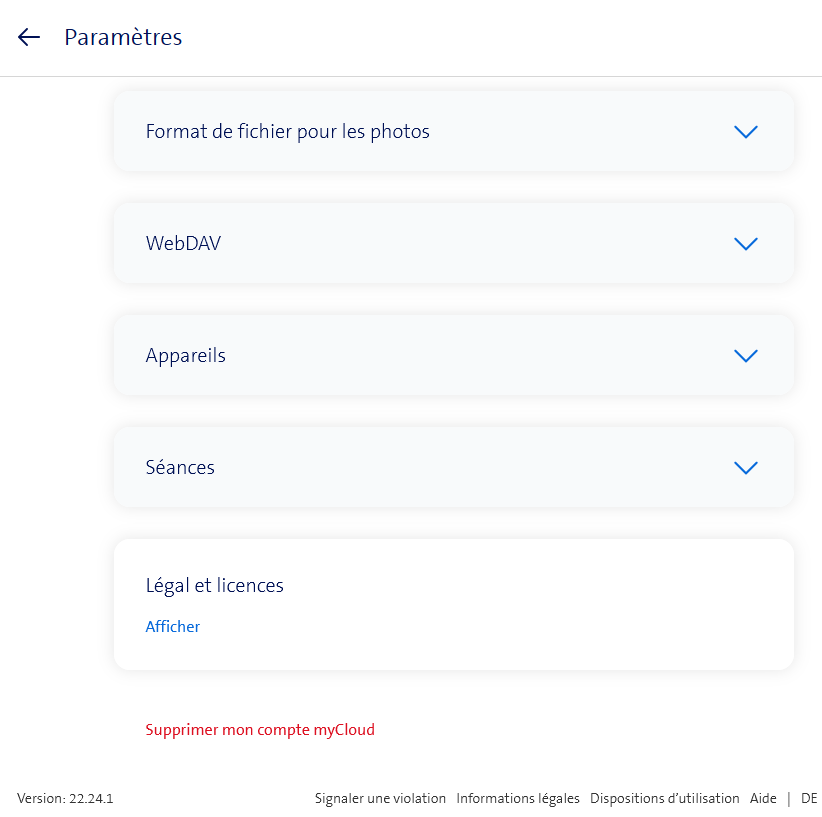Open 'Dispositions d'utilisation' footer link
Viewport: 822px width, 817px height.
665,799
